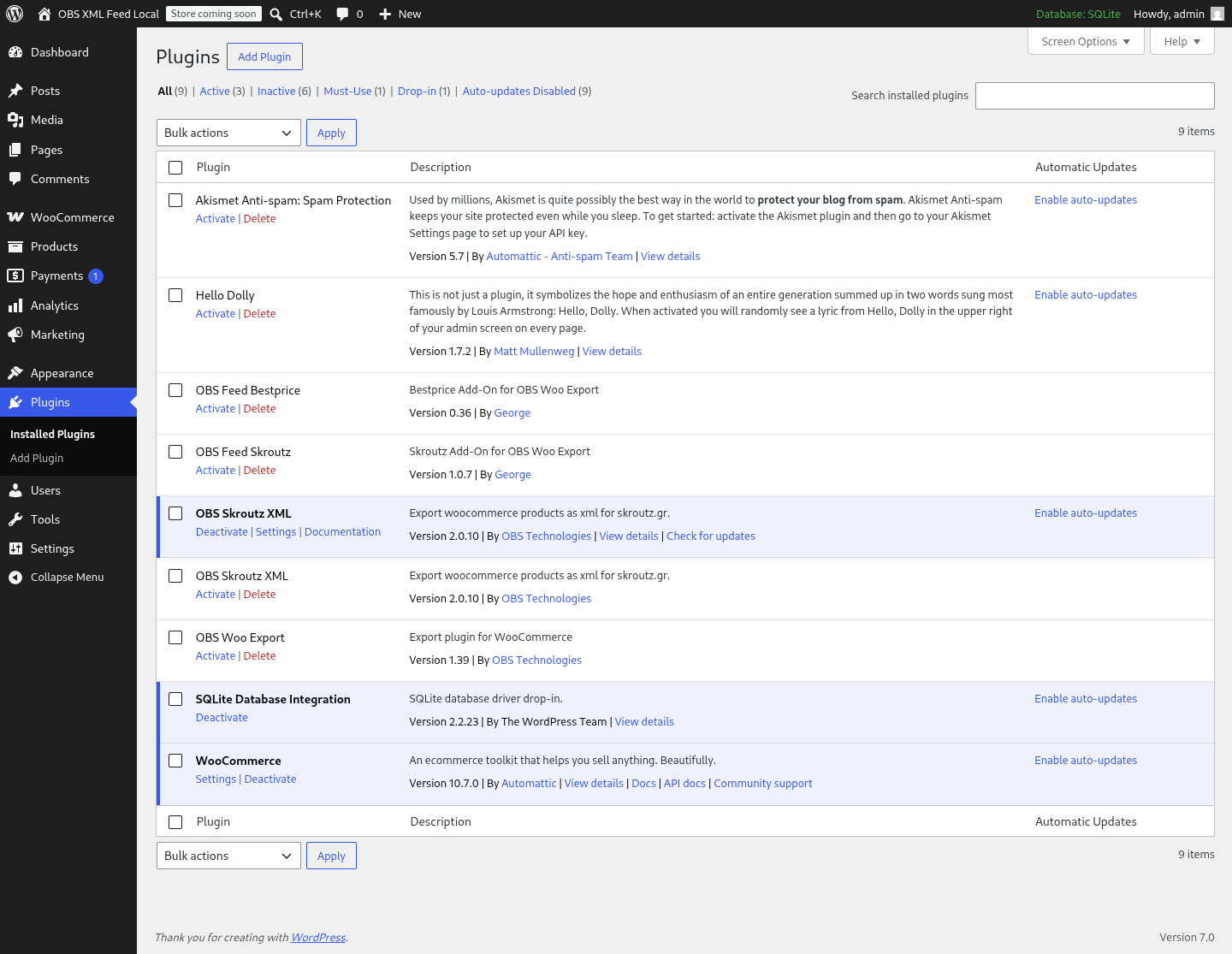Click the Database: SQLite admin bar item
This screenshot has height=954, width=1232.
1078,14
